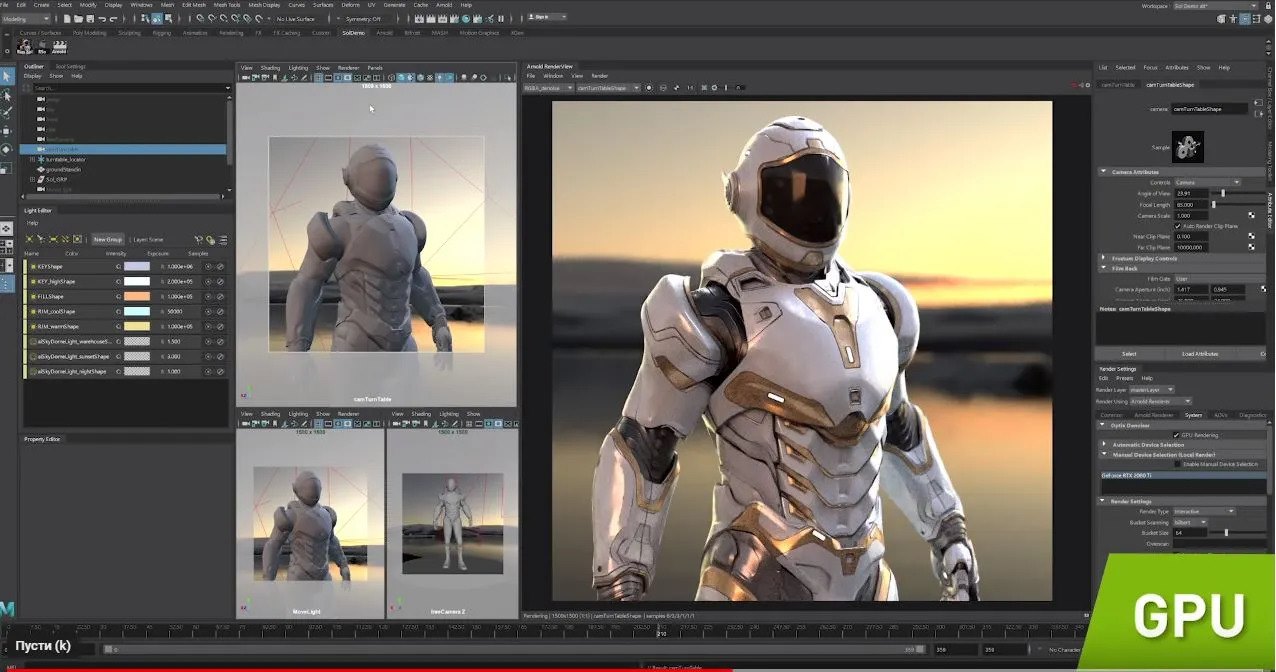Image resolution: width=1276 pixels, height=672 pixels.
Task: Select the isolate light icon in Light Editor
Action: click(x=77, y=240)
